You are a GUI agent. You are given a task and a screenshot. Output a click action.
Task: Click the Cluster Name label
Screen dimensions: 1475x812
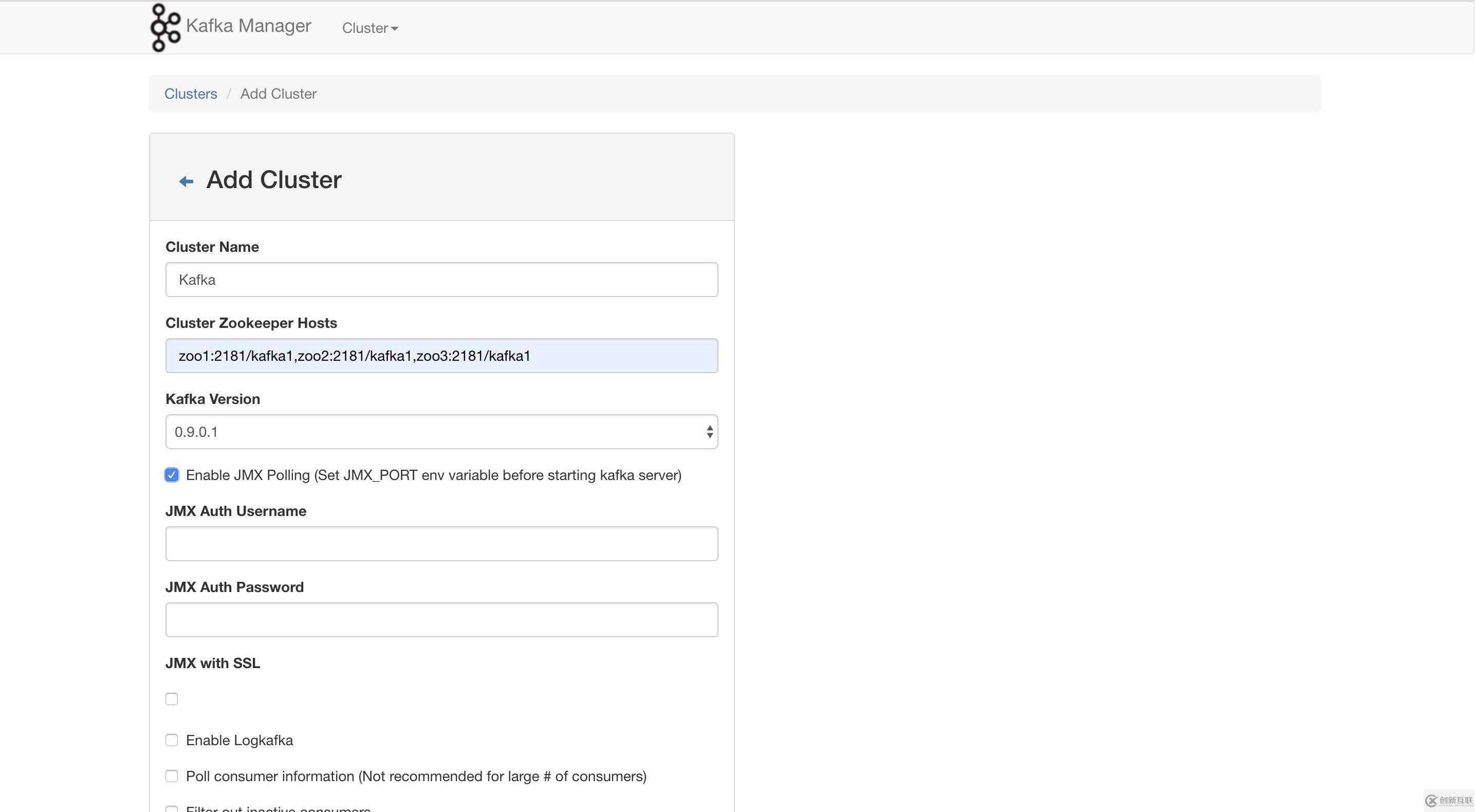click(212, 247)
